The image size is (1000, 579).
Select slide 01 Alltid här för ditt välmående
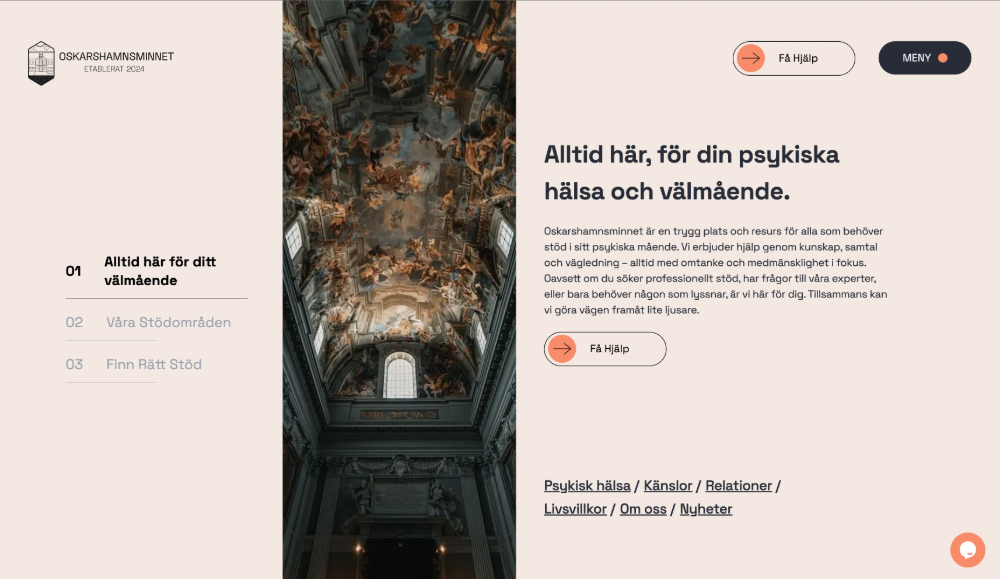(156, 271)
